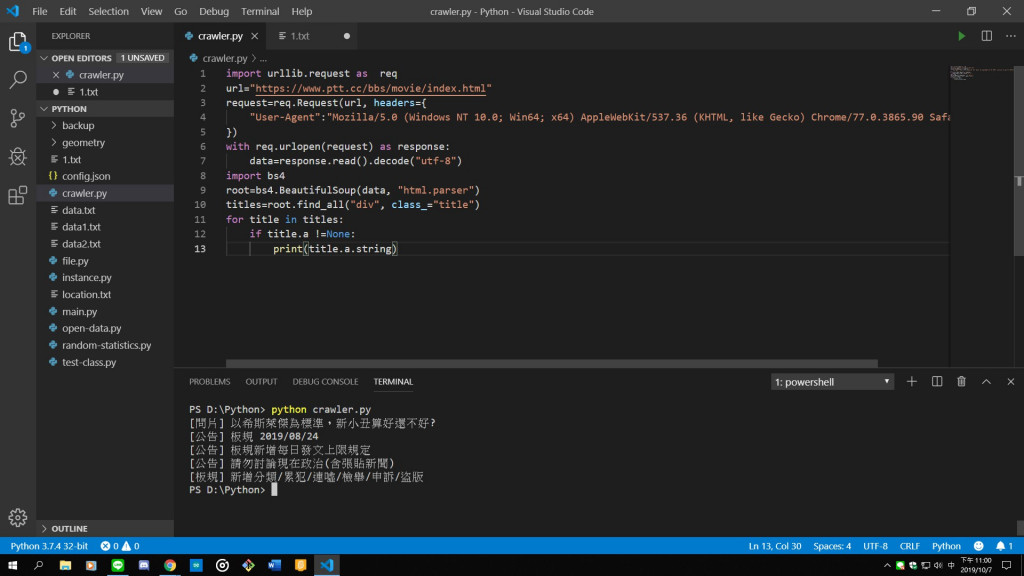1024x576 pixels.
Task: Maximize the panel with the up chevron
Action: pyautogui.click(x=986, y=381)
